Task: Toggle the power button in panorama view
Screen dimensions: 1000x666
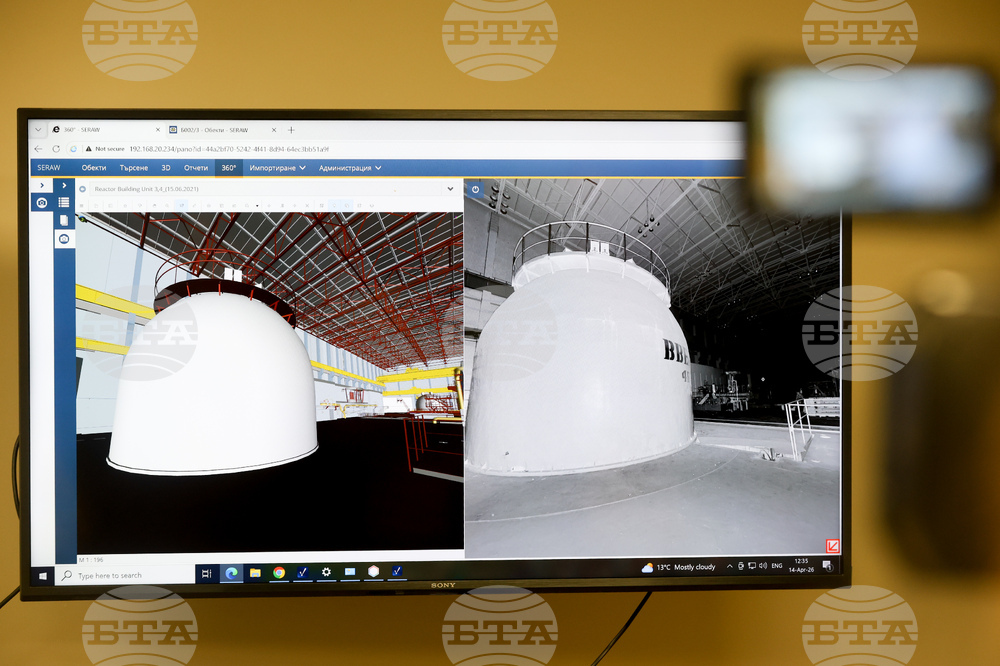Action: tap(475, 189)
